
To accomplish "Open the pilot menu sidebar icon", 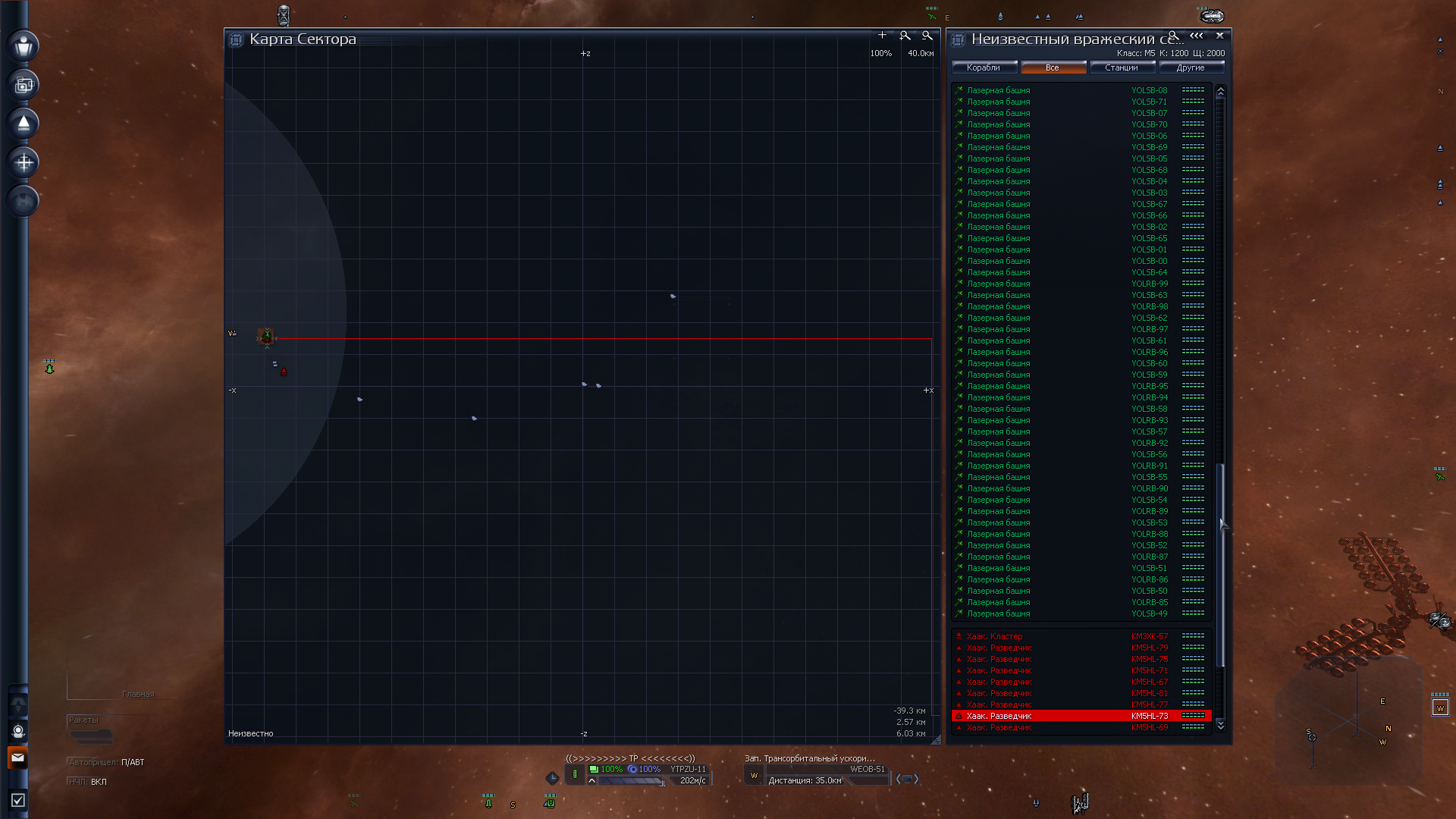I will [24, 45].
